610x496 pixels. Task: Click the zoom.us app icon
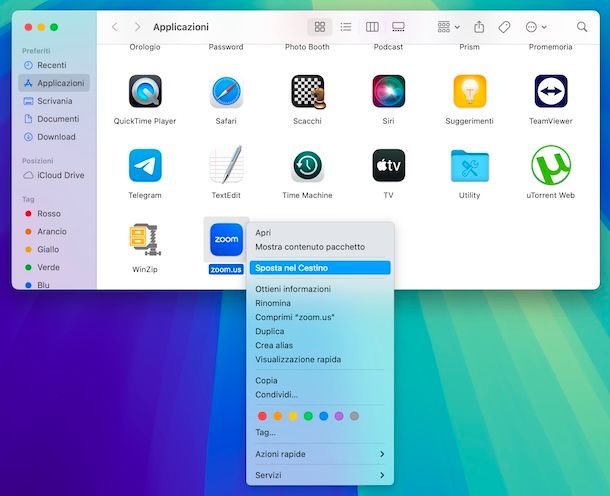[x=226, y=240]
